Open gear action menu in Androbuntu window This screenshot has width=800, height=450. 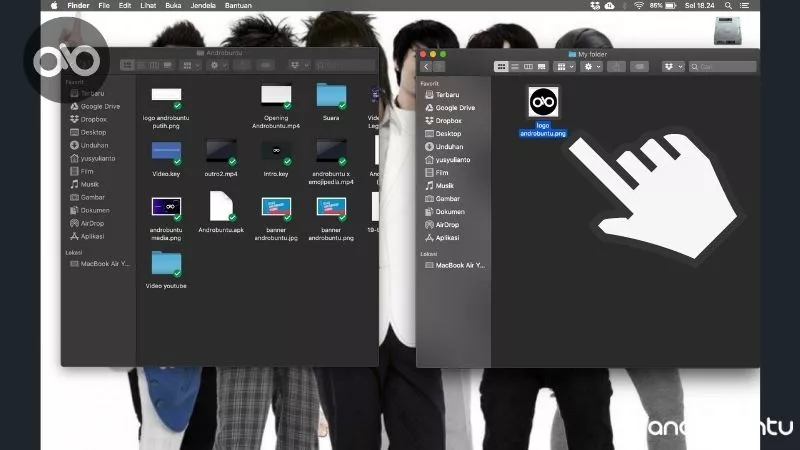click(218, 65)
